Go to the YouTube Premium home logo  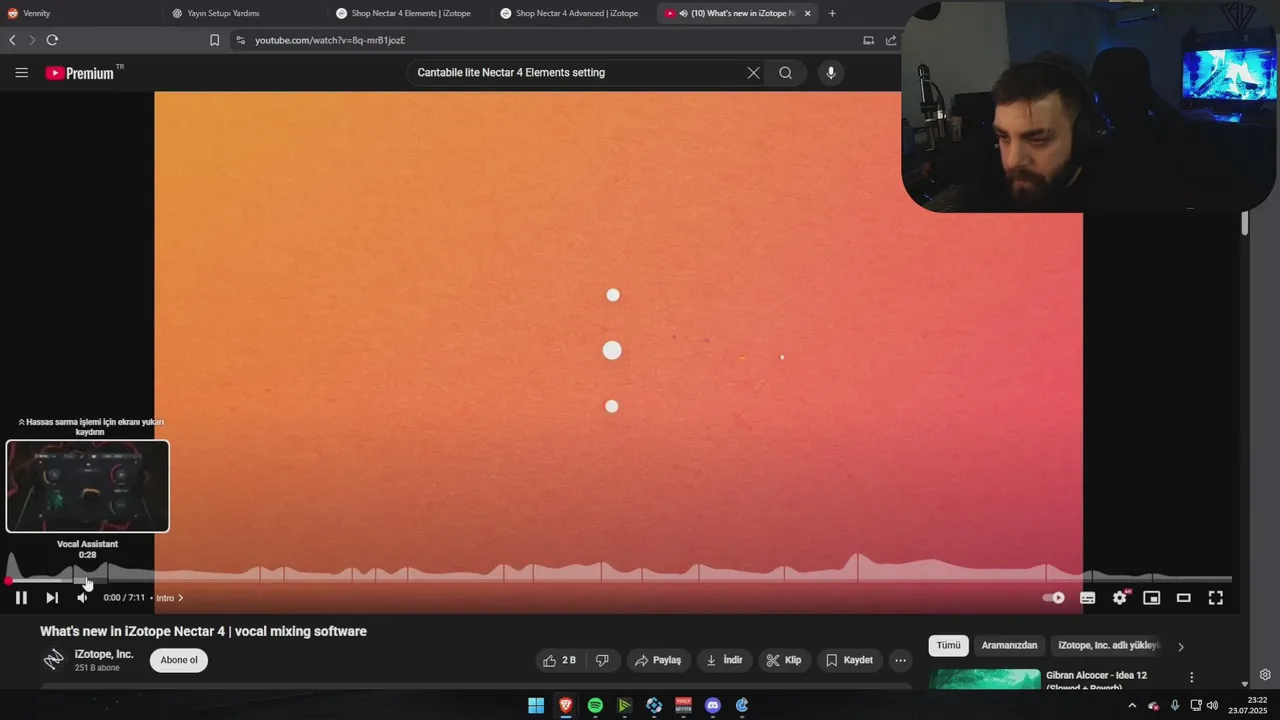click(84, 73)
